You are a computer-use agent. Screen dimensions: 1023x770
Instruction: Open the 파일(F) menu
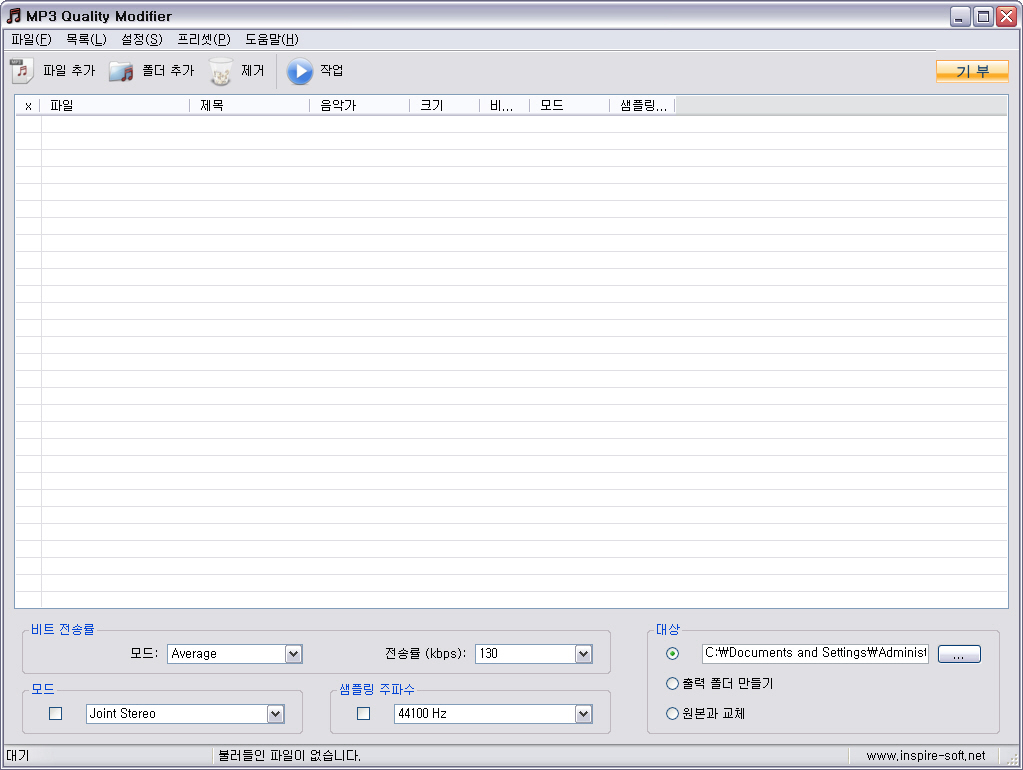31,39
